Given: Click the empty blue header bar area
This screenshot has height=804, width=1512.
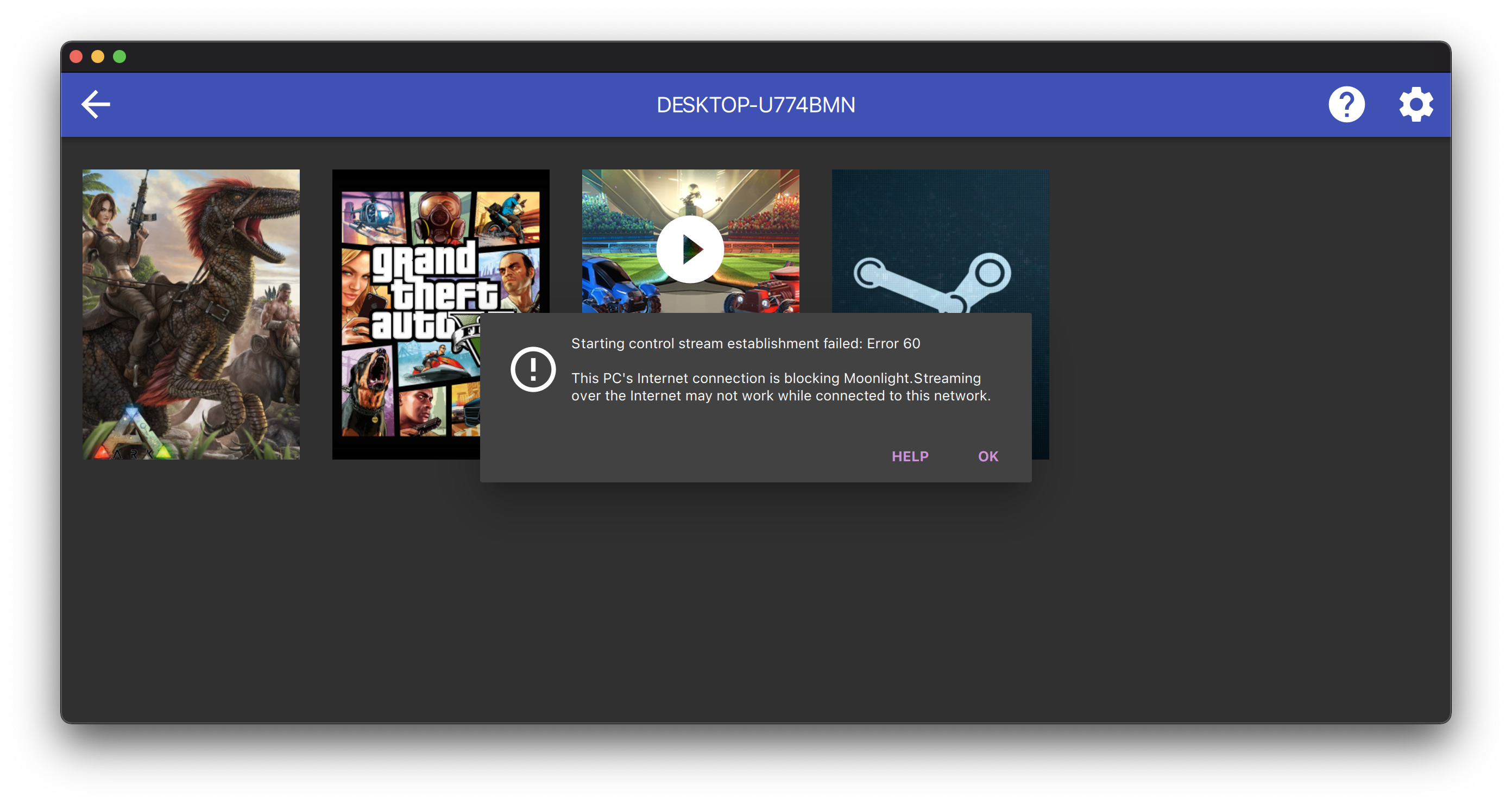Looking at the screenshot, I should [x=411, y=104].
